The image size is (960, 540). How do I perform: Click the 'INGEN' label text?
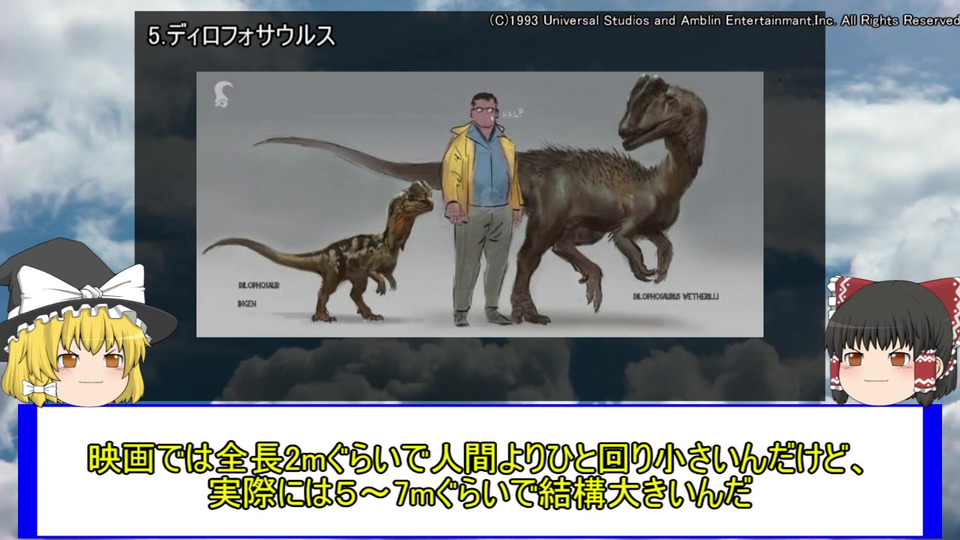(247, 304)
